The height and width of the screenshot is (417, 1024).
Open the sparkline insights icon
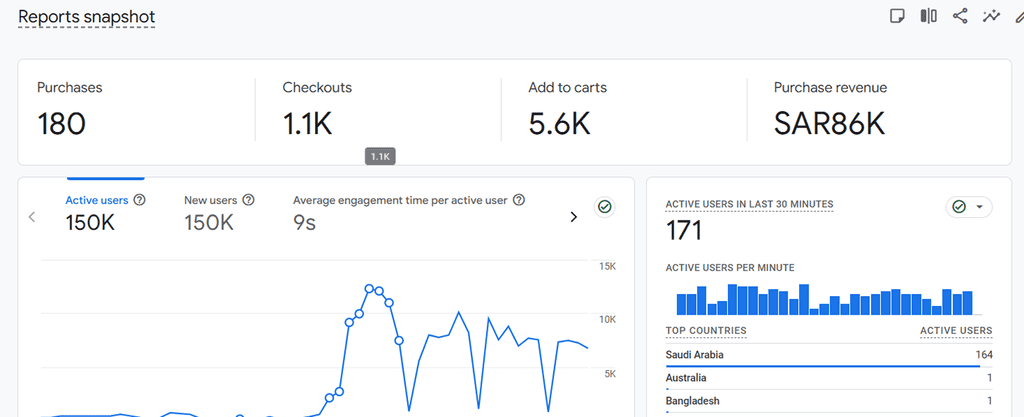(x=991, y=16)
